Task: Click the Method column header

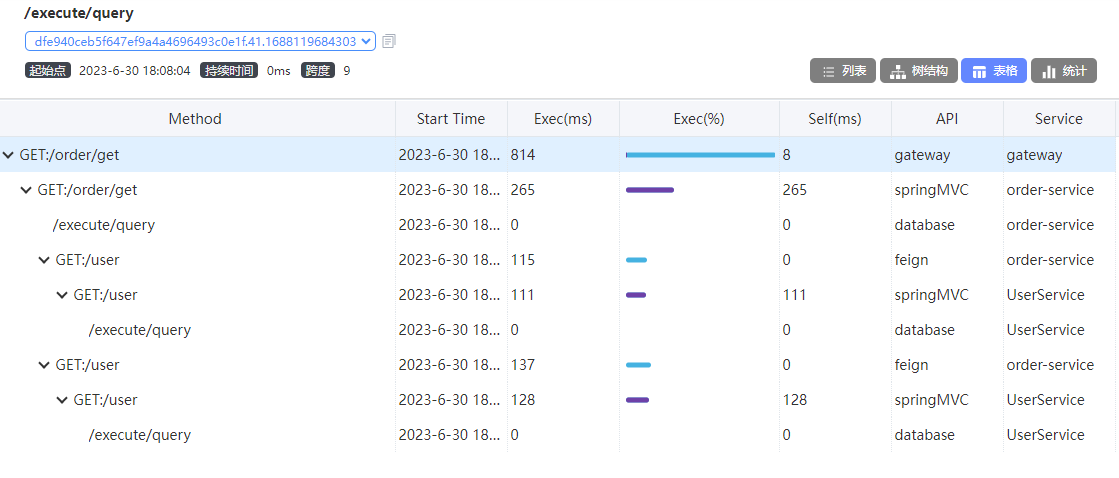Action: pyautogui.click(x=195, y=119)
